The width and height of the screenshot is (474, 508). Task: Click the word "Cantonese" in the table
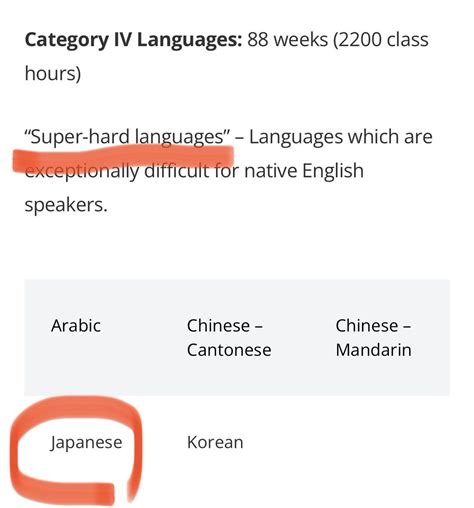pos(229,350)
